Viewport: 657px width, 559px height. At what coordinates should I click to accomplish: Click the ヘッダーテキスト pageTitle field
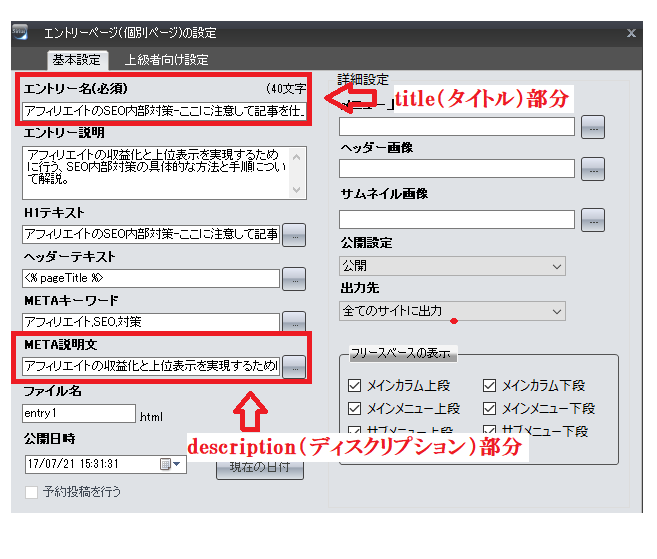point(151,278)
